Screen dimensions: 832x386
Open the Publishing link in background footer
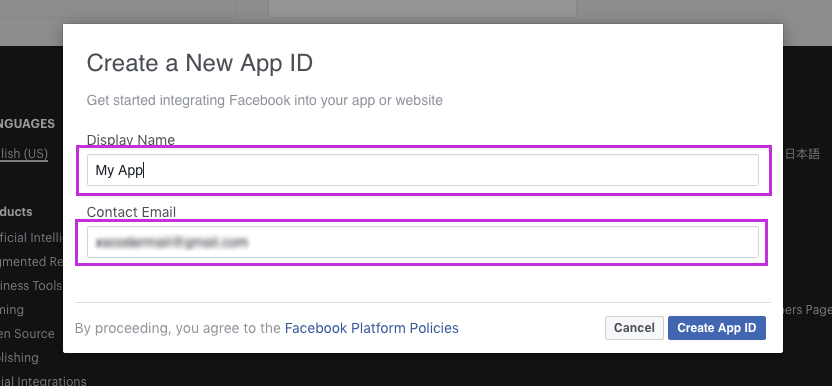click(19, 357)
